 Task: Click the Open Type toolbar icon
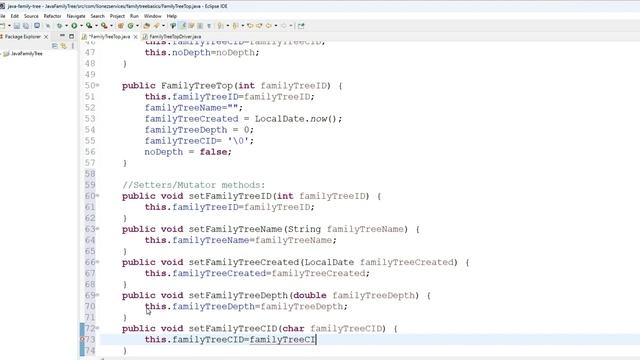147,26
